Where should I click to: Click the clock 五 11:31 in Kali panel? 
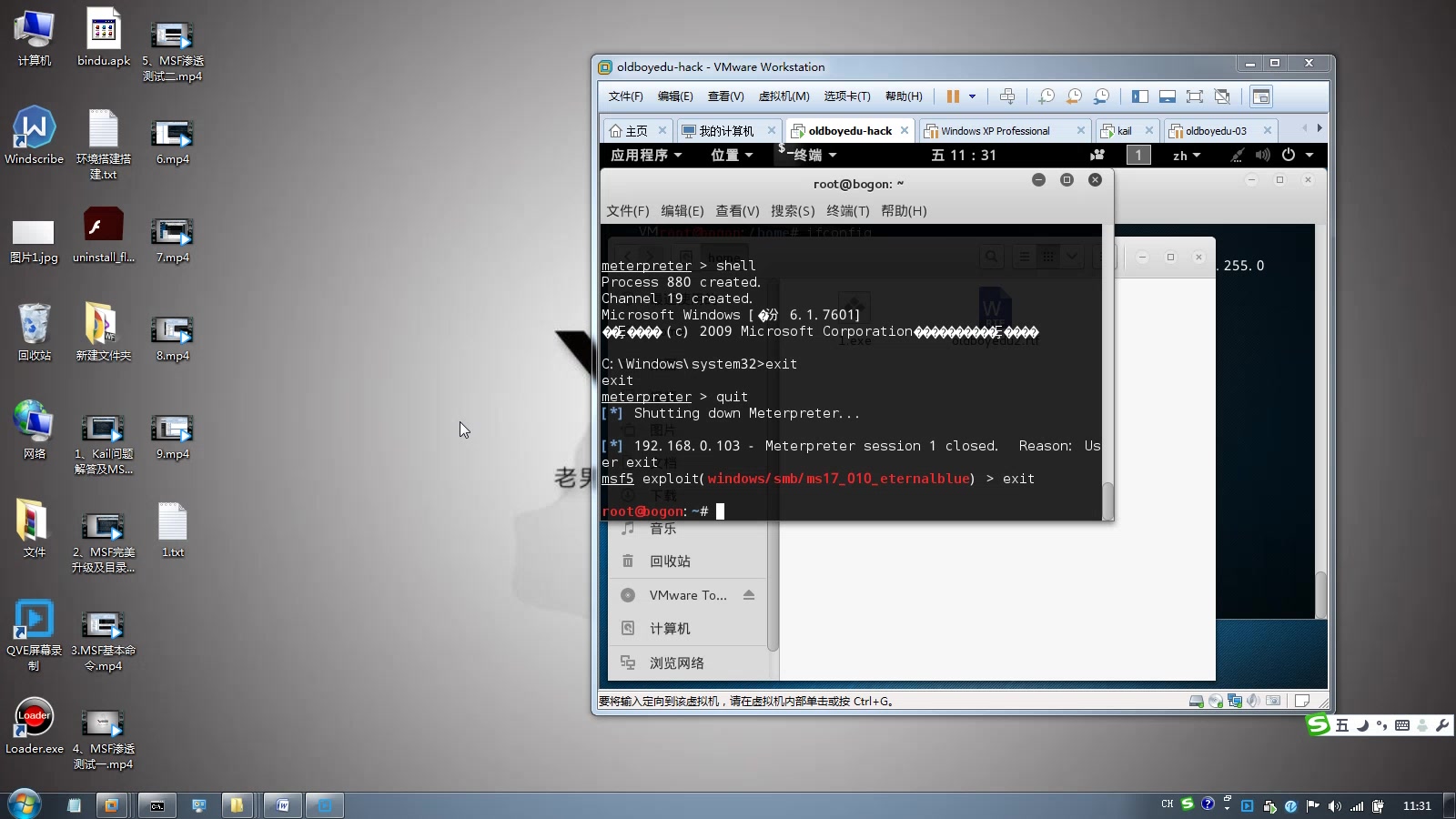coord(964,156)
